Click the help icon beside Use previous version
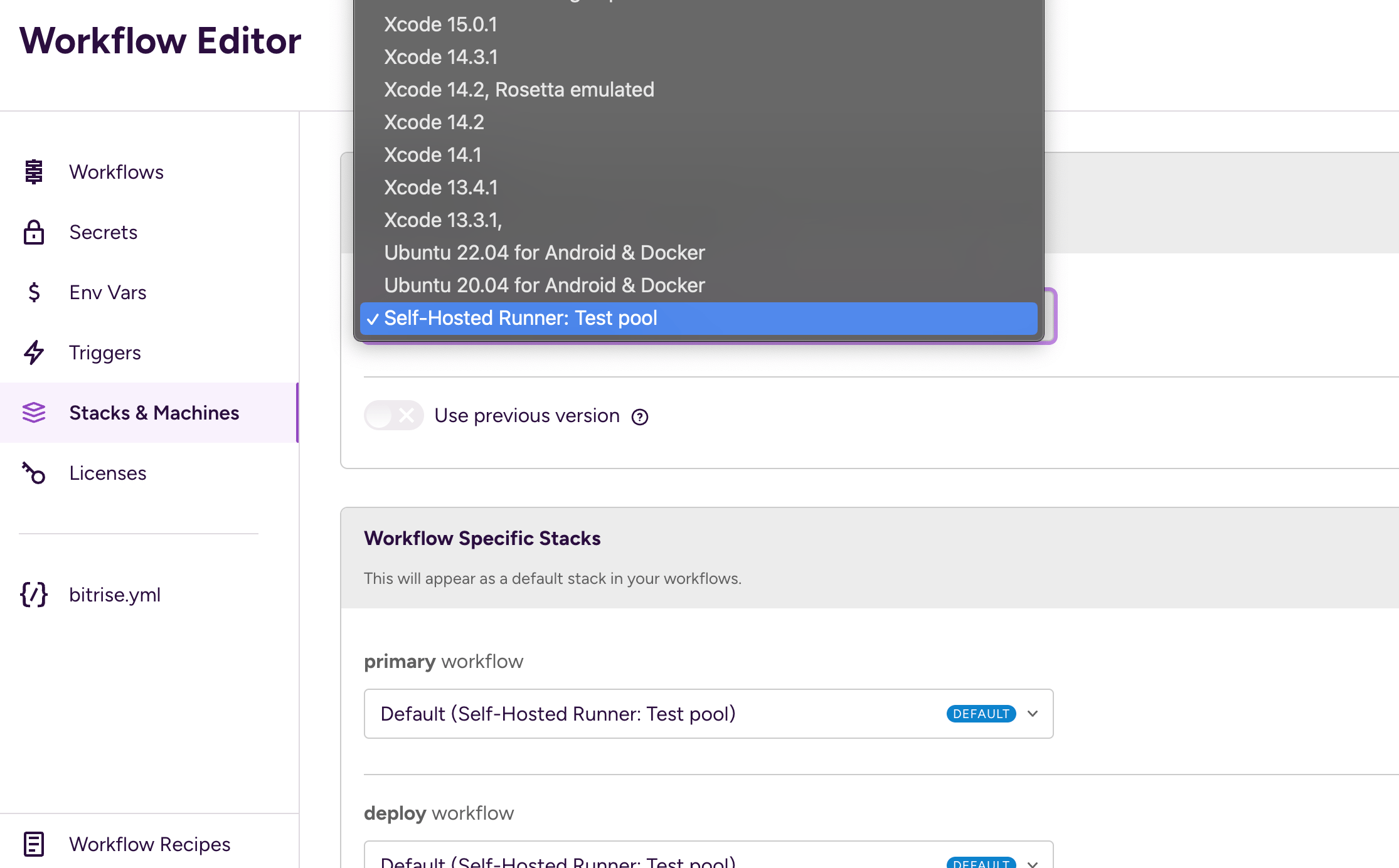This screenshot has width=1399, height=868. click(639, 416)
